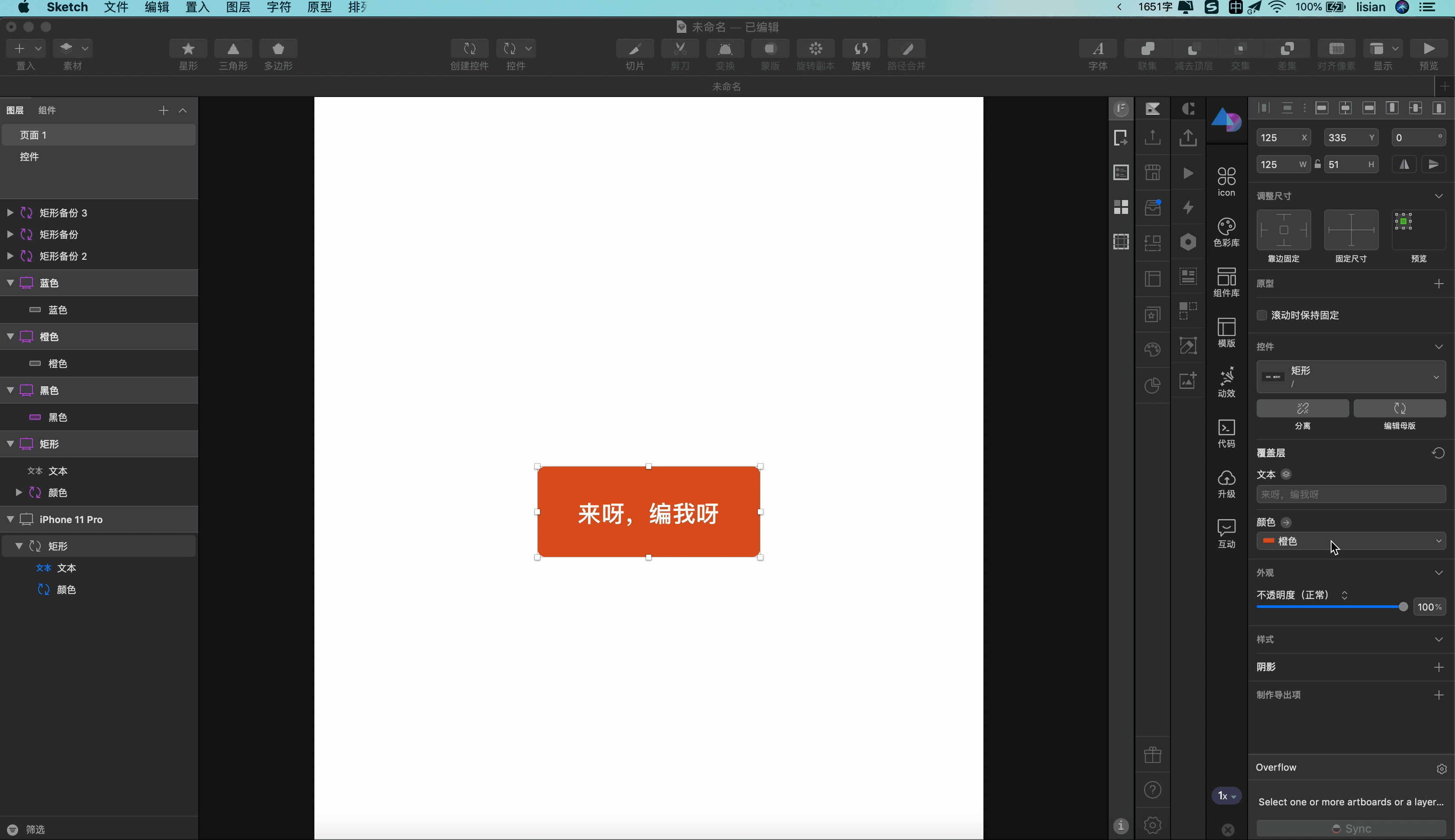Open the 图层 menu in menu bar
The image size is (1455, 840).
click(x=238, y=7)
